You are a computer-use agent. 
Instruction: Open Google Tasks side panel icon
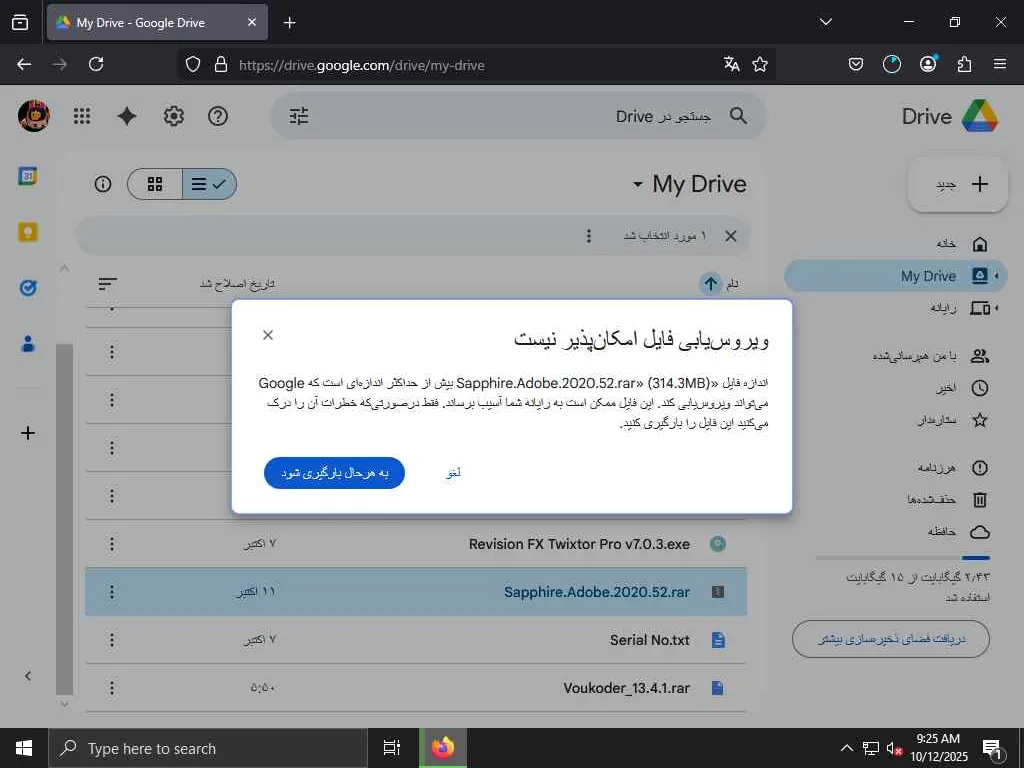pyautogui.click(x=28, y=288)
